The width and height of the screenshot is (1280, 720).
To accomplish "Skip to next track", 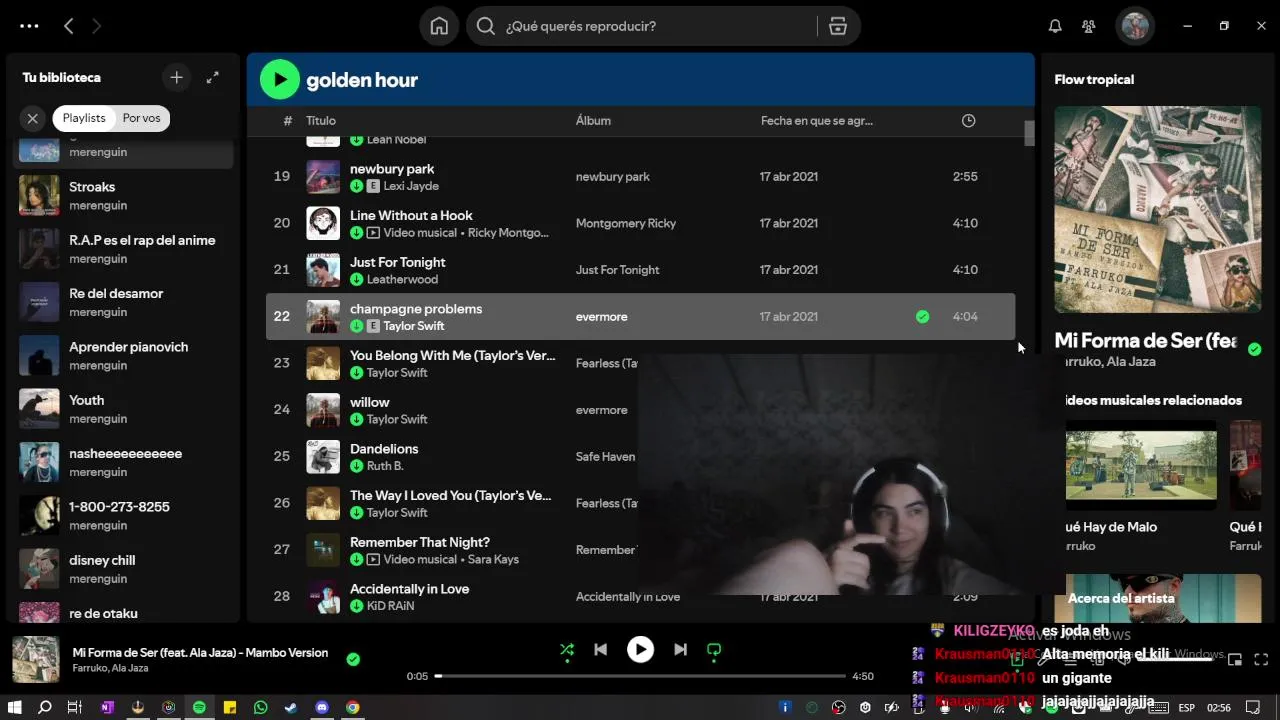I will tap(680, 650).
